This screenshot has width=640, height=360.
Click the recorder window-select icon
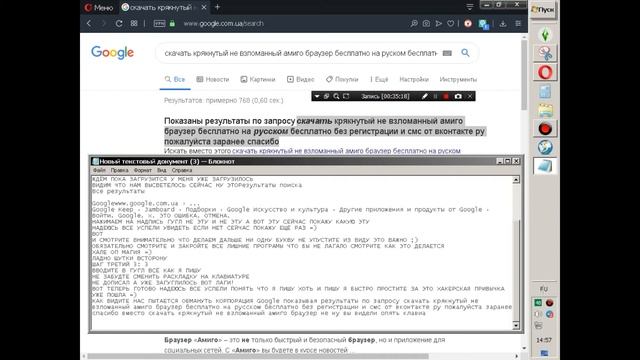[x=327, y=96]
